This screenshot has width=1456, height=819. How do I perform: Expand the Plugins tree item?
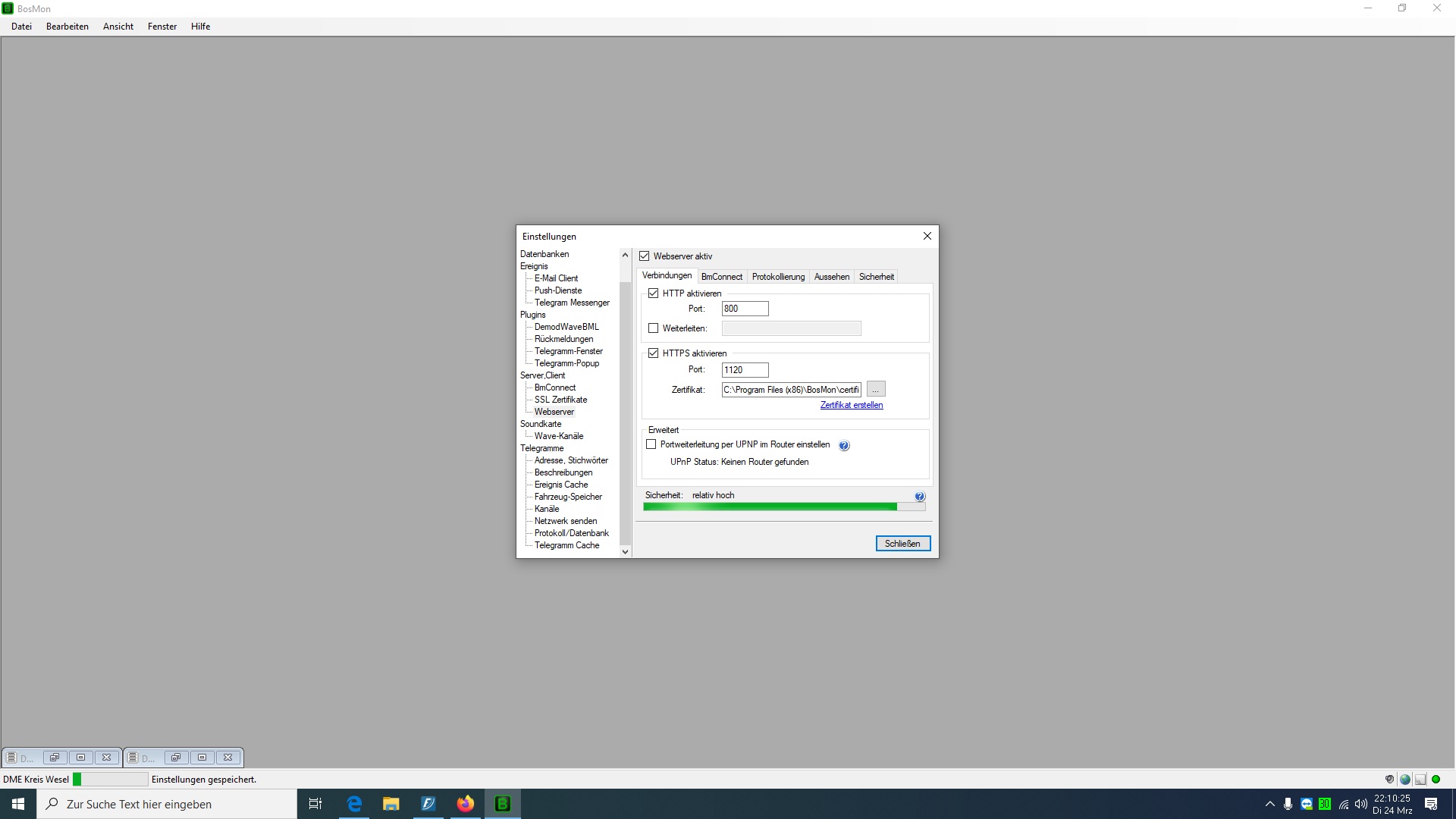click(533, 314)
